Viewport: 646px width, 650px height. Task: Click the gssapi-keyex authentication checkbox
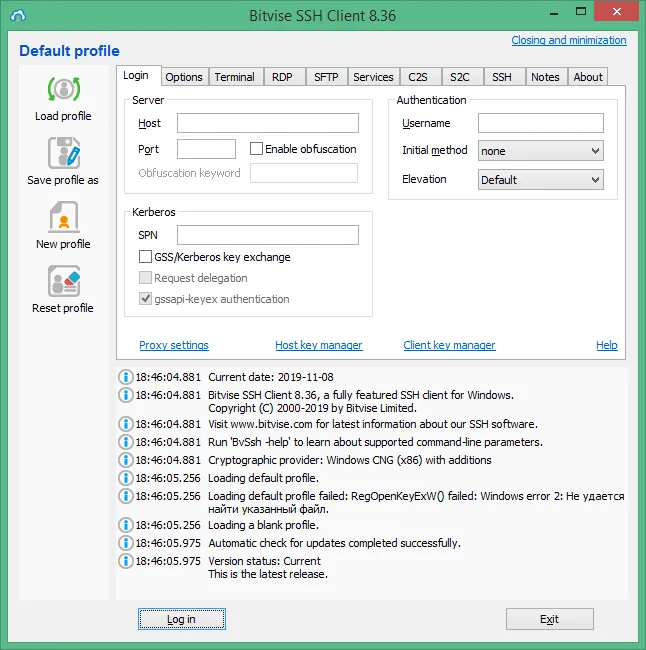[145, 299]
